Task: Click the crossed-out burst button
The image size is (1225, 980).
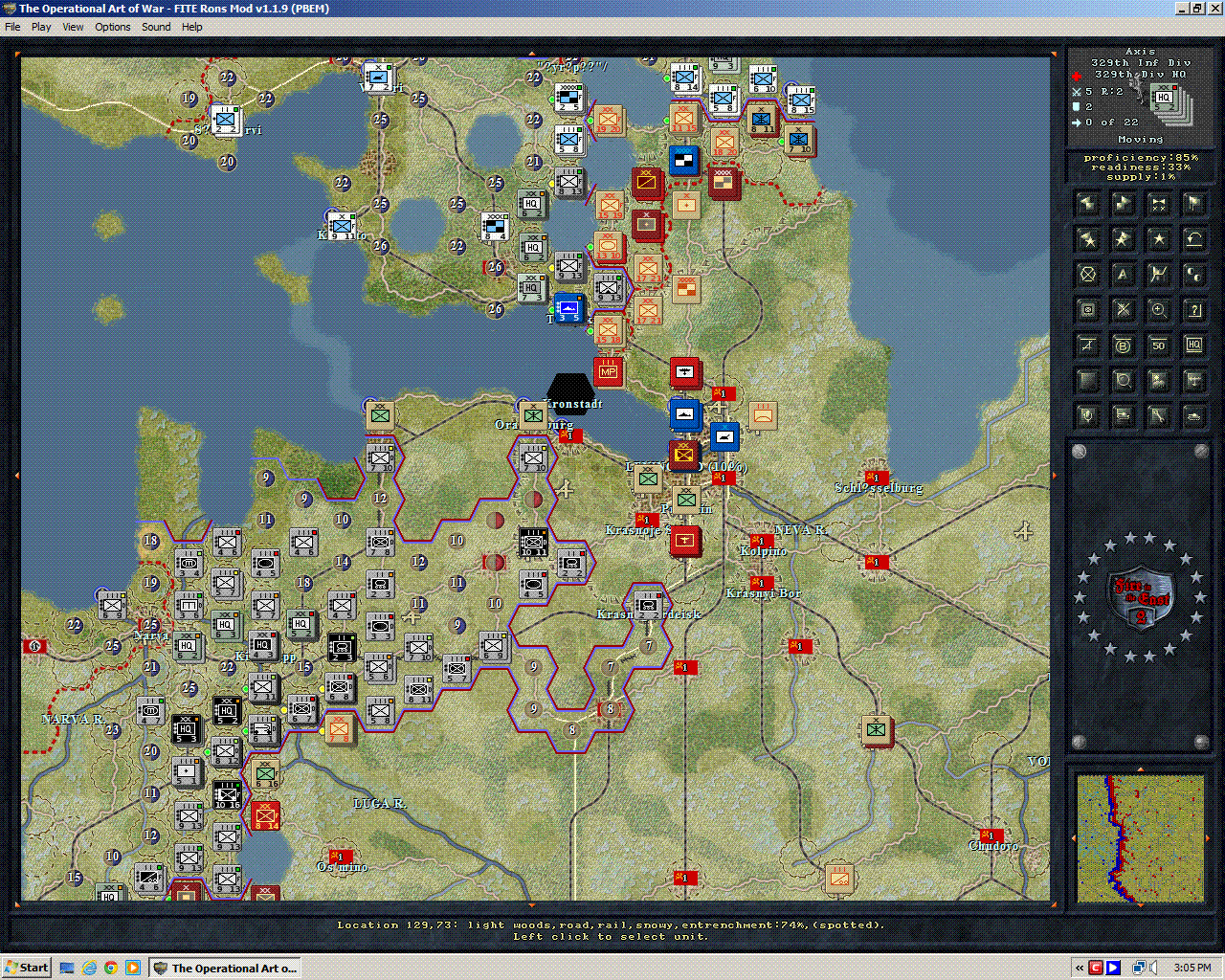Action: click(1123, 310)
